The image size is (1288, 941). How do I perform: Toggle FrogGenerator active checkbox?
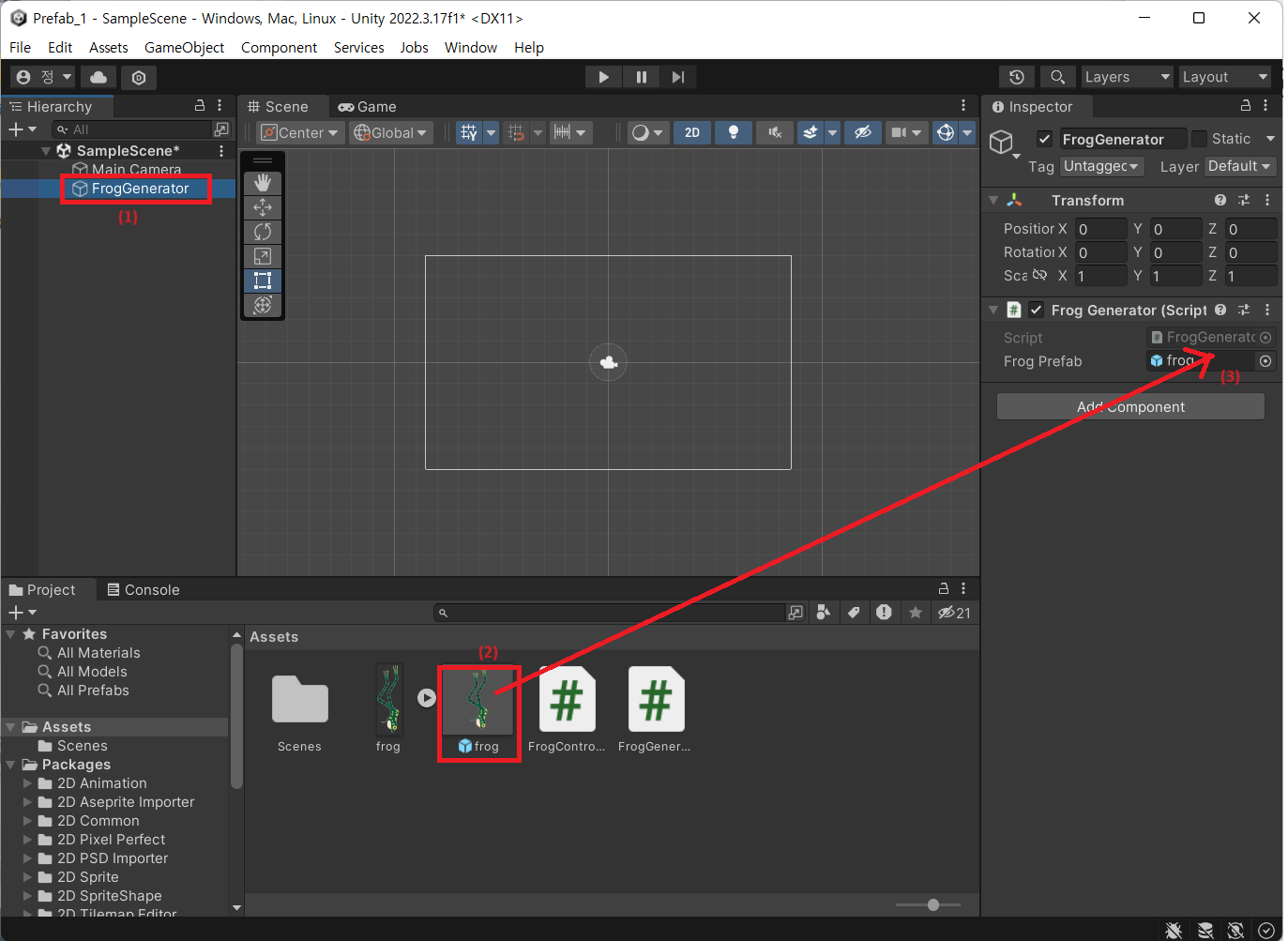click(x=1044, y=139)
